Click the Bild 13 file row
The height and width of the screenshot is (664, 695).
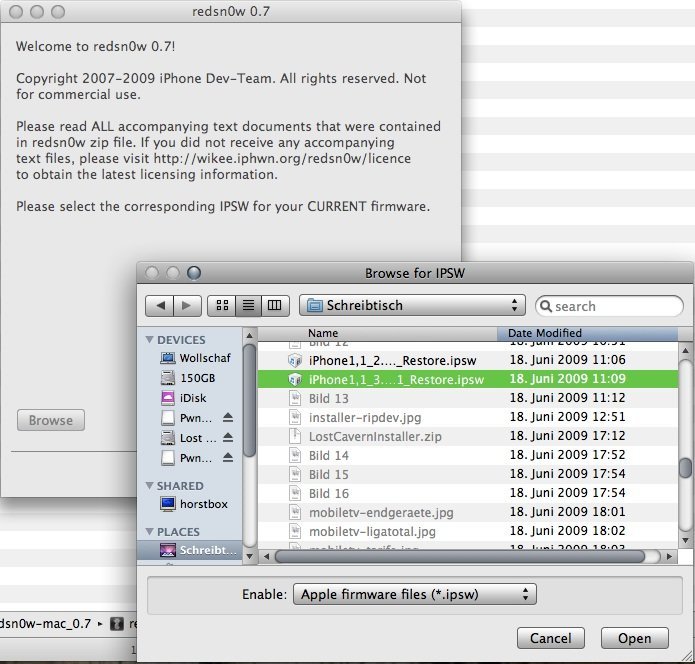(468, 398)
